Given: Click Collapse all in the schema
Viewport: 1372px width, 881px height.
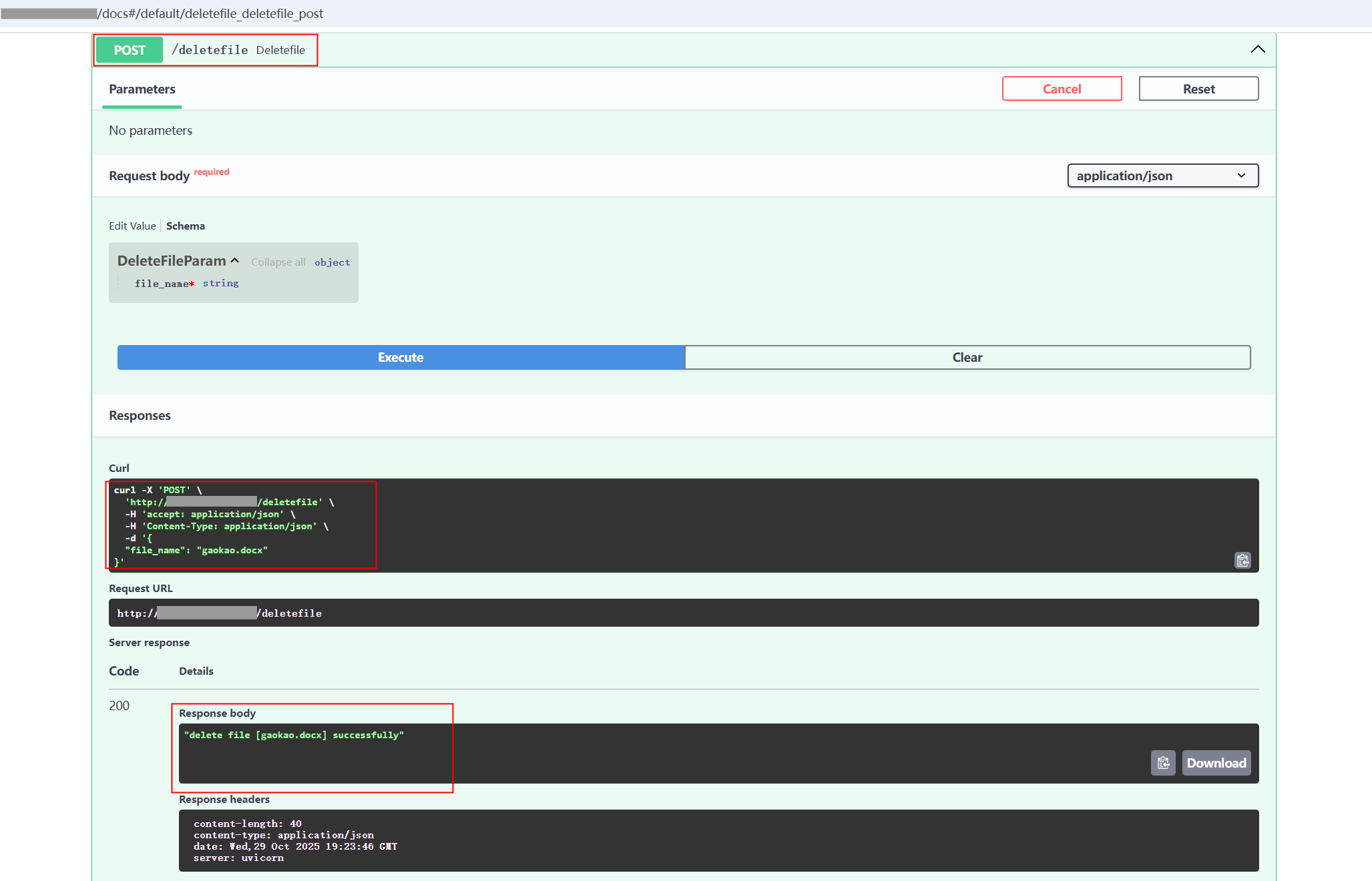Looking at the screenshot, I should (x=278, y=262).
